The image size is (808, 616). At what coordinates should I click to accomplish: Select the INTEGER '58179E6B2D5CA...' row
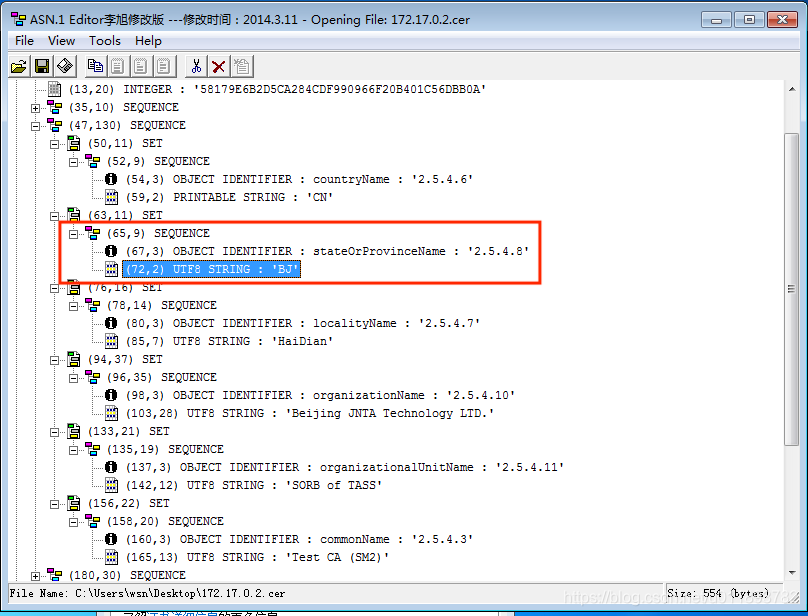pos(277,89)
